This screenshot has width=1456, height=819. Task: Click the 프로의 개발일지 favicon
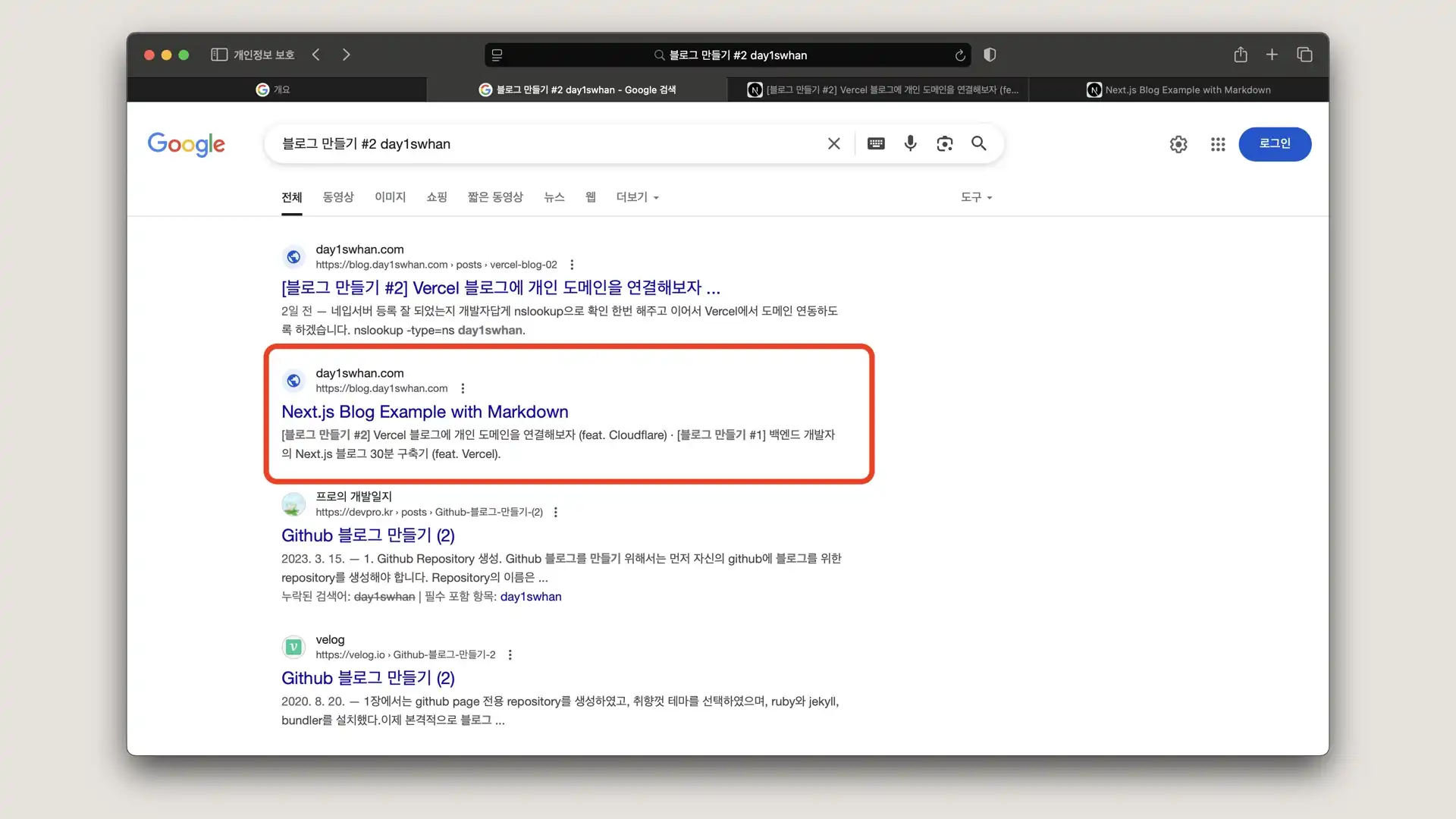coord(293,504)
